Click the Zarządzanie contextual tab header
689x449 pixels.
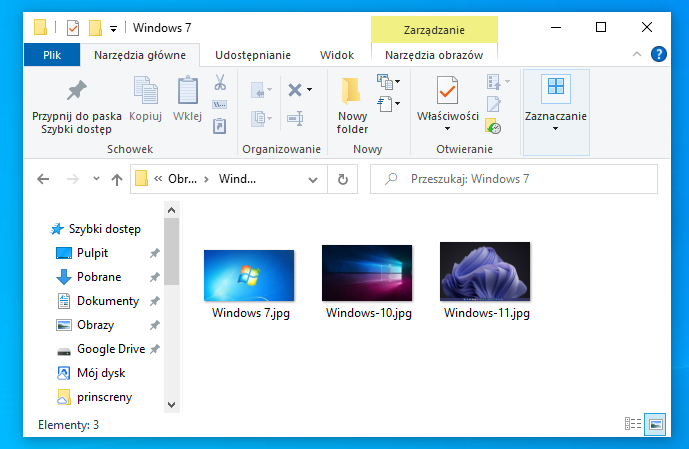coord(434,30)
